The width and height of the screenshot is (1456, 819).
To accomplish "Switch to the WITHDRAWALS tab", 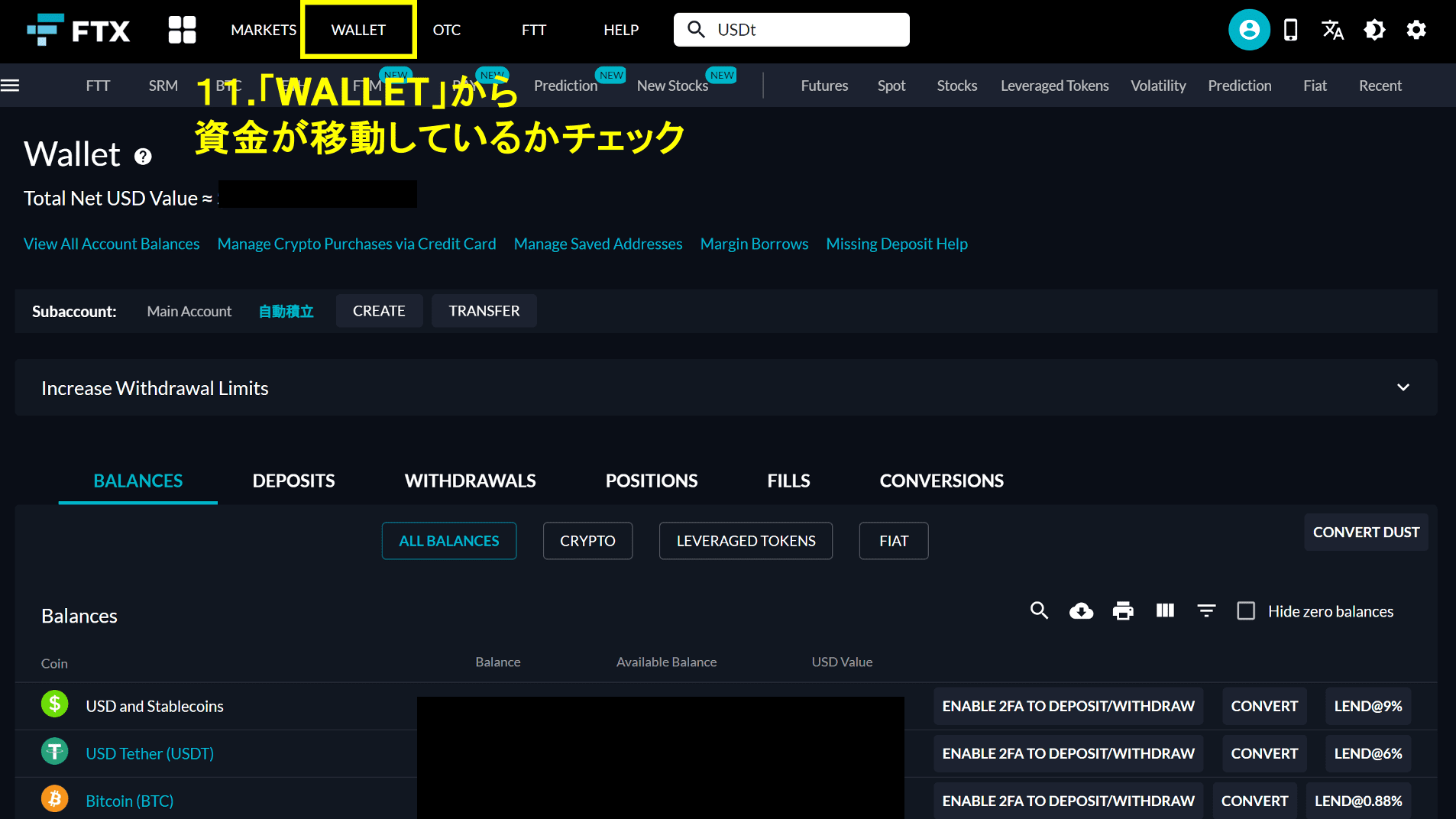I will click(x=470, y=481).
